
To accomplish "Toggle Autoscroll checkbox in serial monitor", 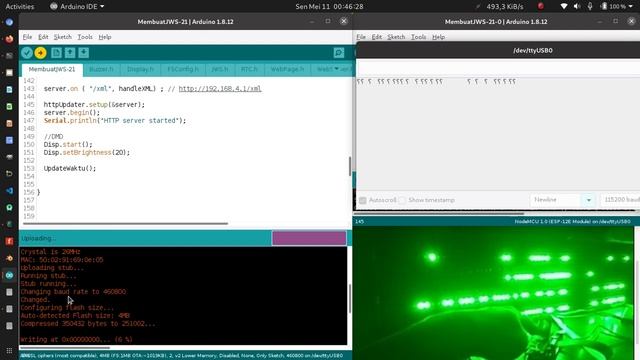I will click(x=363, y=200).
